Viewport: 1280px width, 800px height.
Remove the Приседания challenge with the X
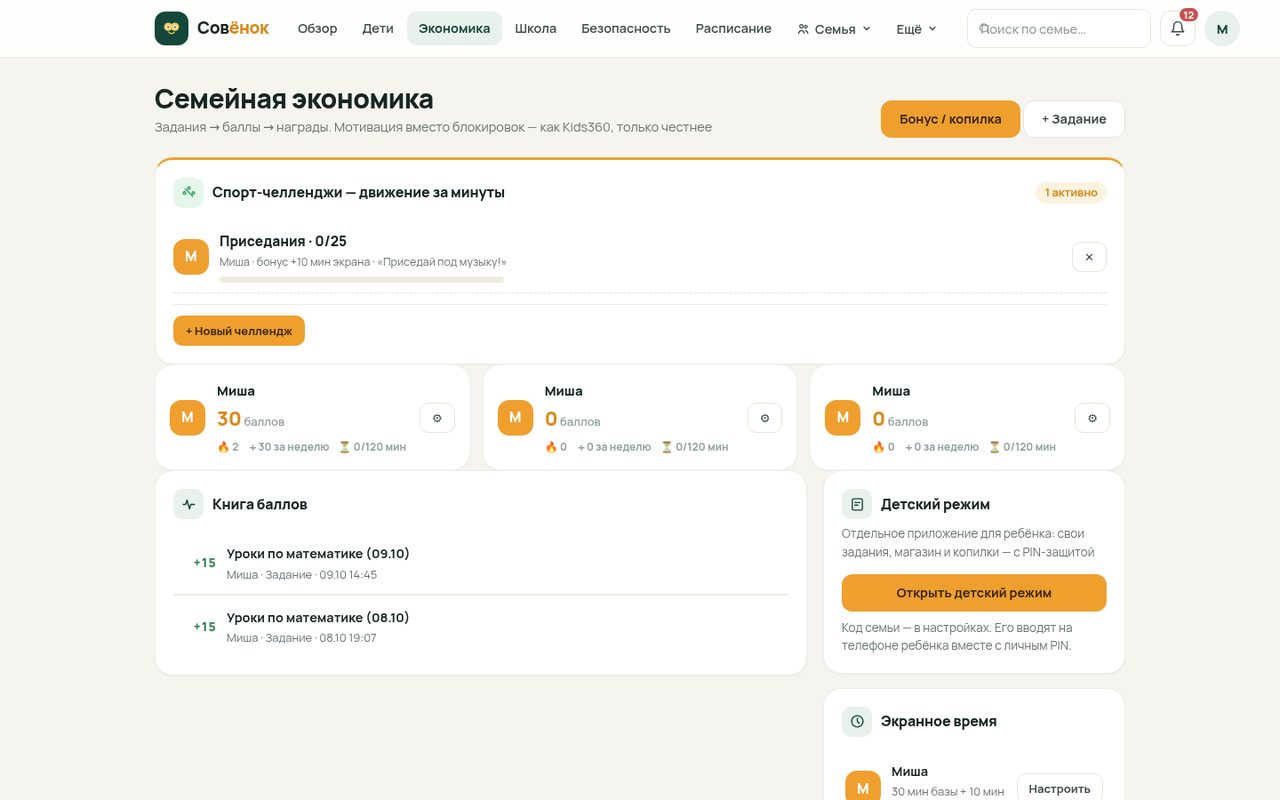coord(1089,257)
